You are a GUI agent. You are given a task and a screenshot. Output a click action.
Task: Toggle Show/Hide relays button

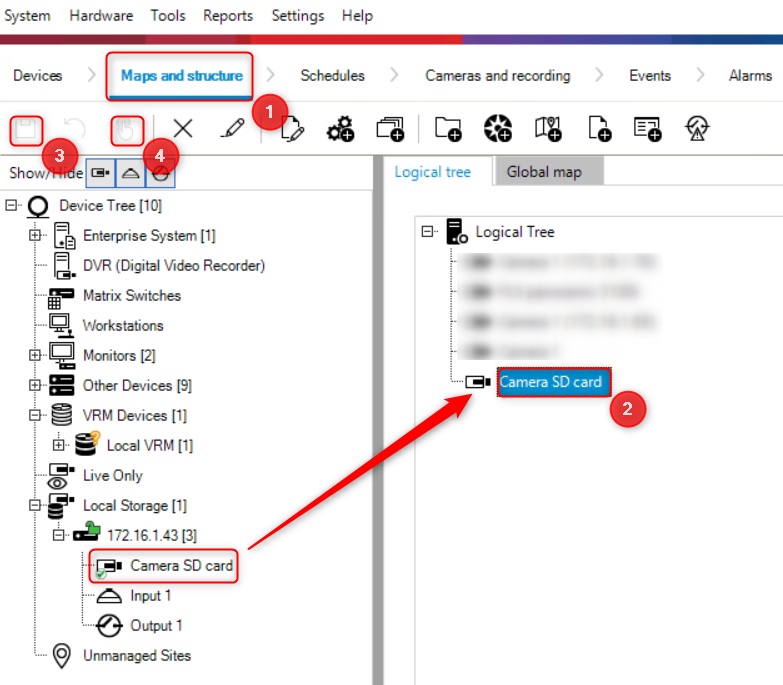tap(160, 174)
